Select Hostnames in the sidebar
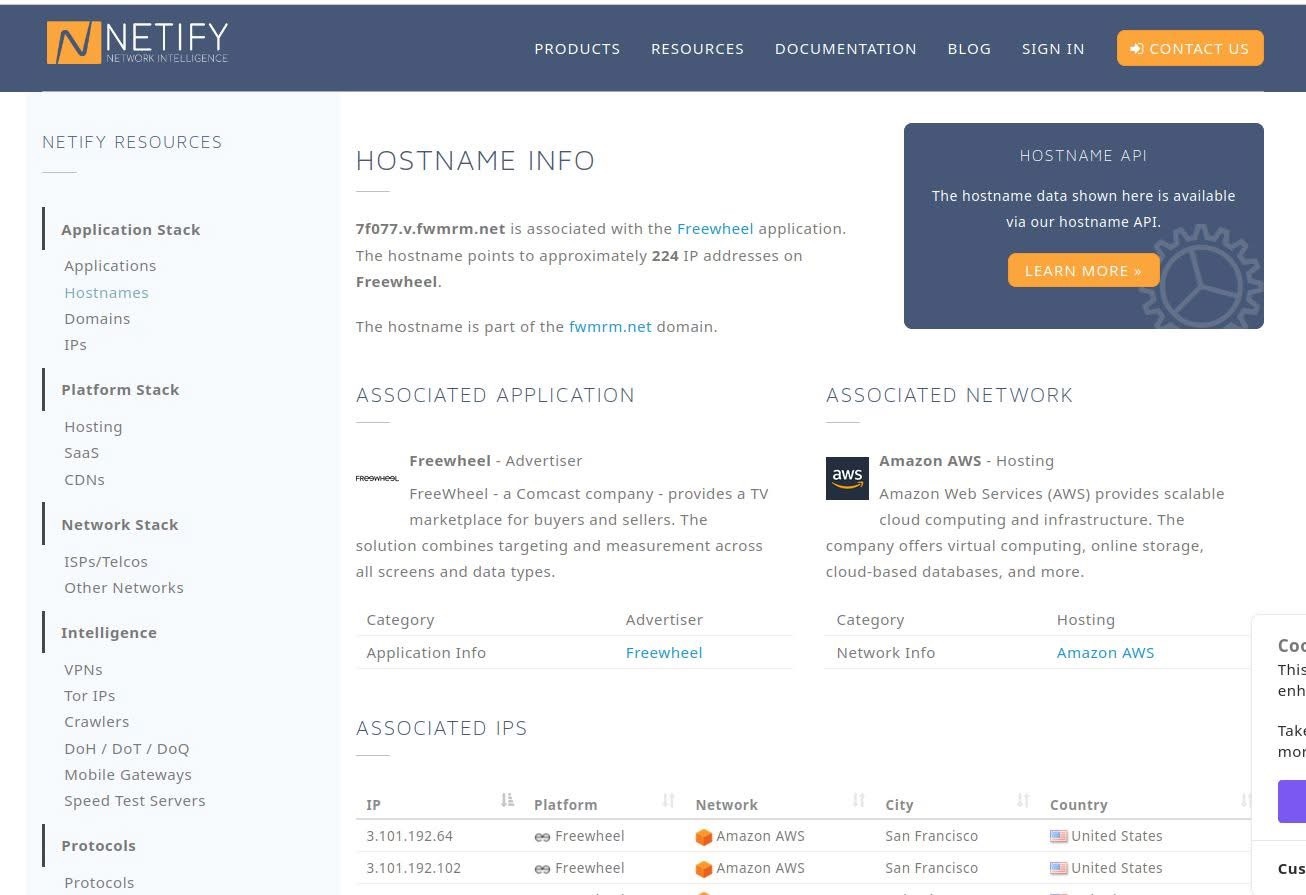 click(106, 293)
